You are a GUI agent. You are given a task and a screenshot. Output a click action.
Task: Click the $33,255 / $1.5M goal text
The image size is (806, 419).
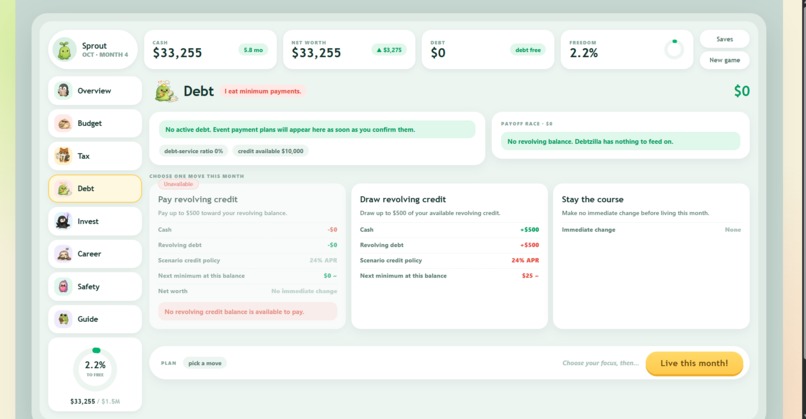(x=95, y=402)
